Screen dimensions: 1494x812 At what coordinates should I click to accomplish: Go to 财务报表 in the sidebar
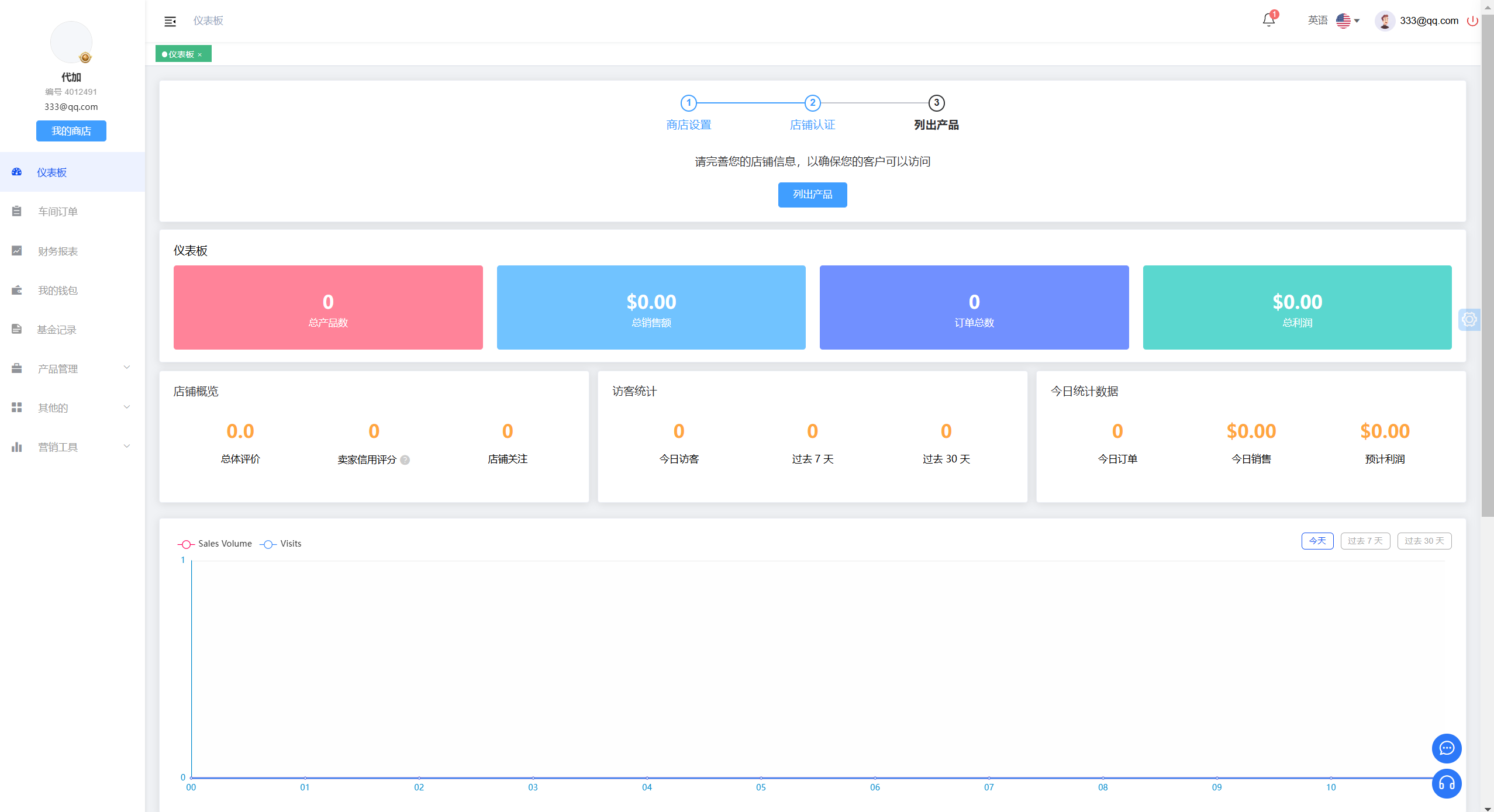click(x=57, y=251)
